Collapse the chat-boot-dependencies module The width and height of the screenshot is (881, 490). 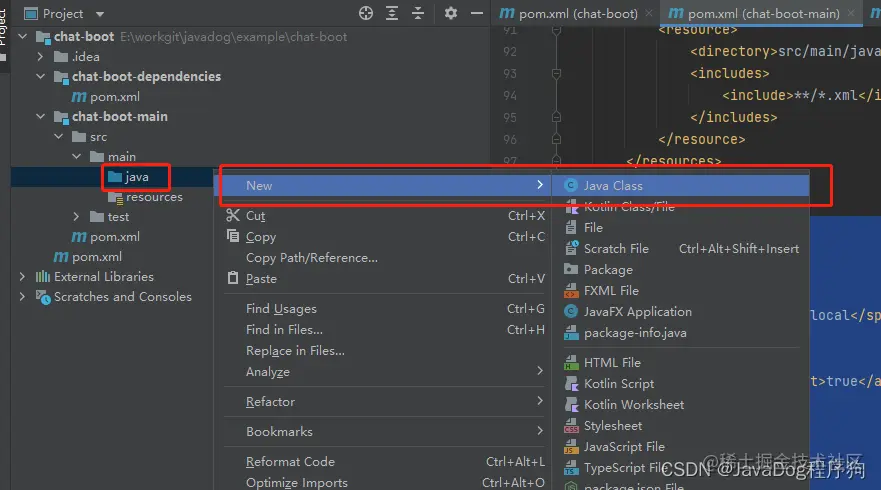(x=40, y=76)
